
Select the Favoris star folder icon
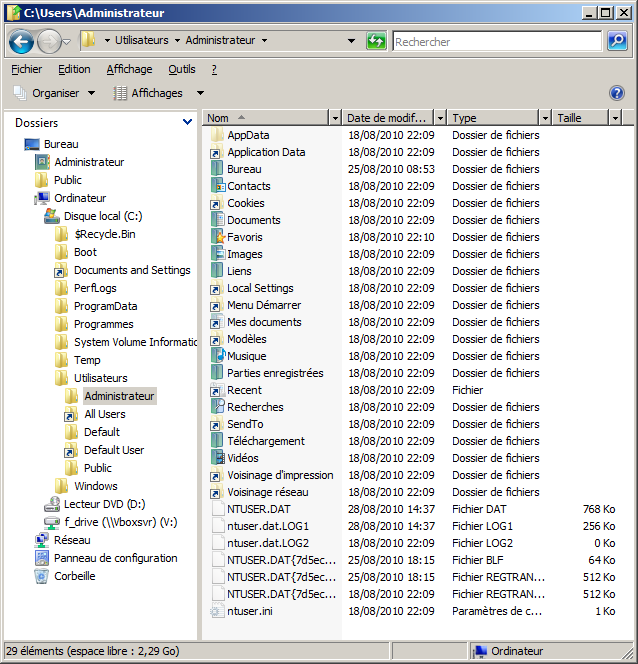coord(218,237)
